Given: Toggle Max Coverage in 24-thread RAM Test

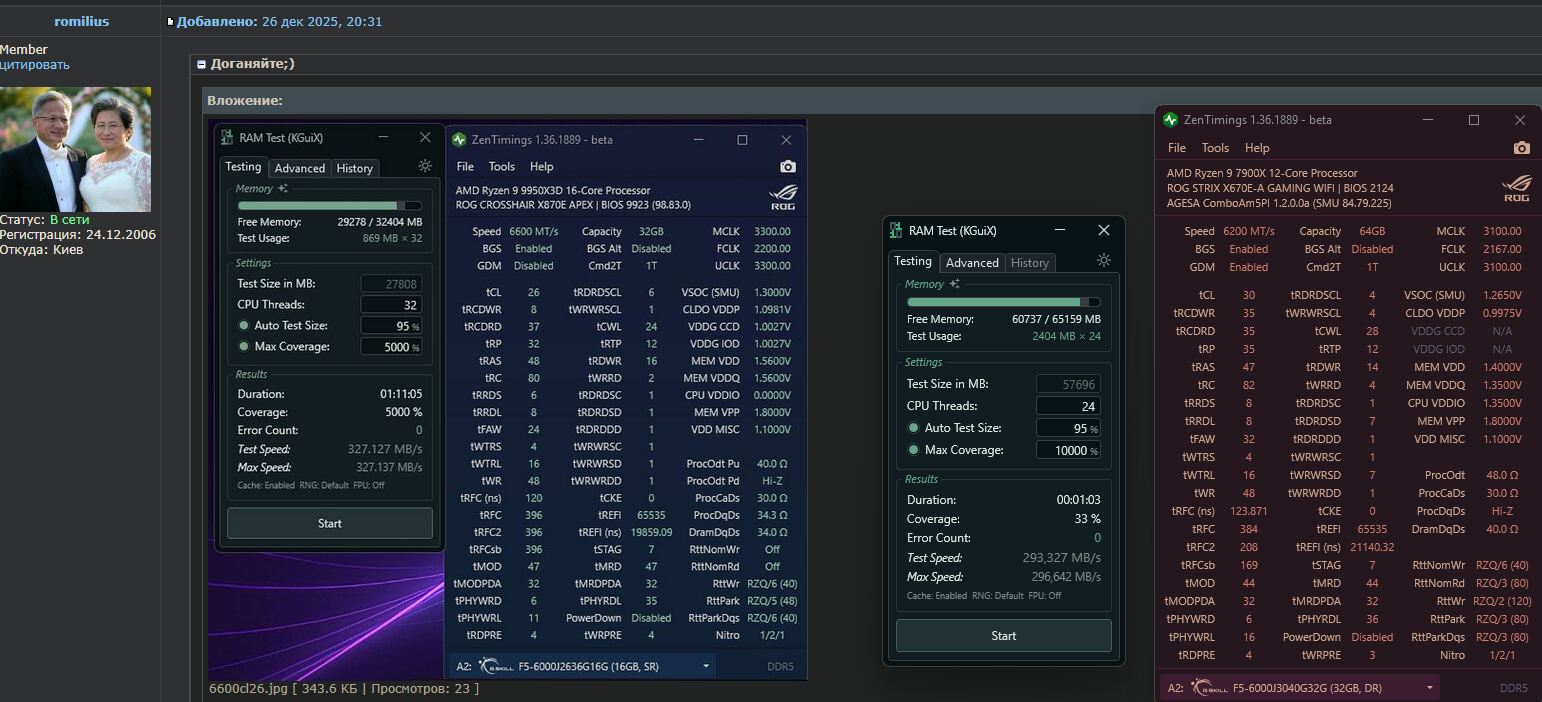Looking at the screenshot, I should (913, 450).
